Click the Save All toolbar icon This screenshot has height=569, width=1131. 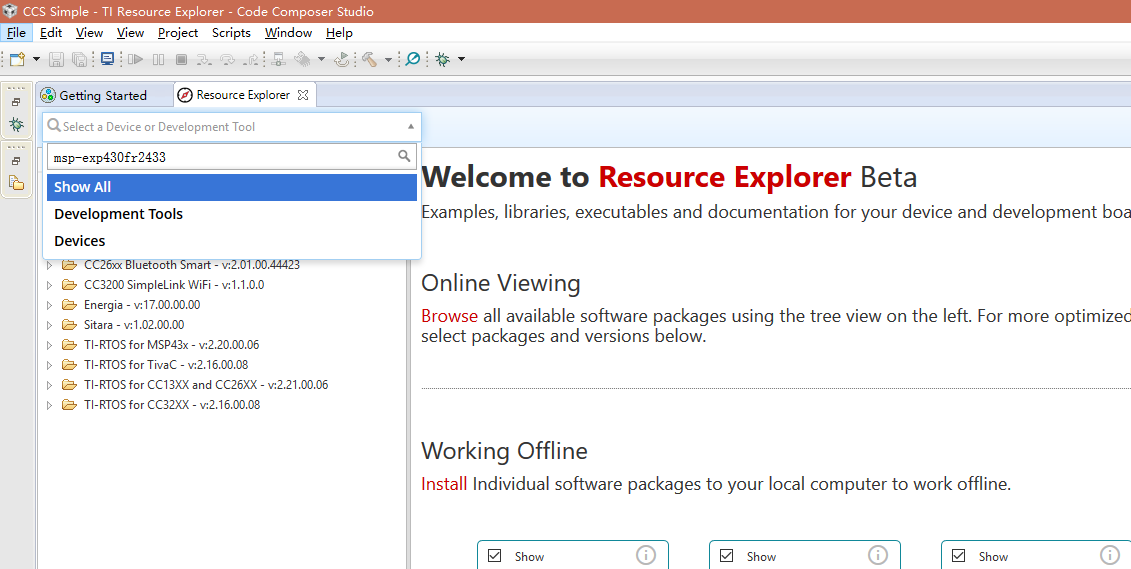[79, 59]
